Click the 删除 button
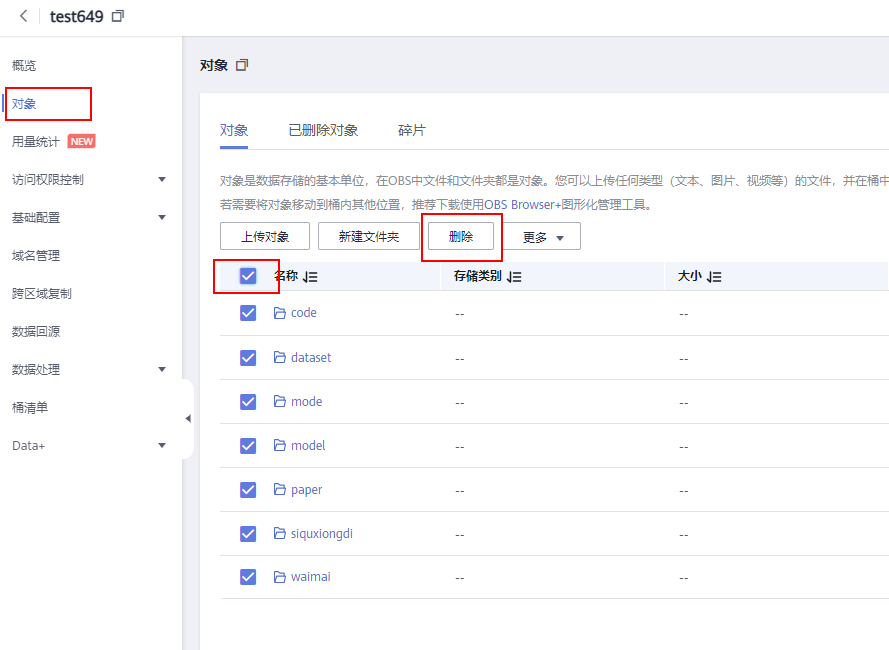This screenshot has height=650, width=889. 461,237
